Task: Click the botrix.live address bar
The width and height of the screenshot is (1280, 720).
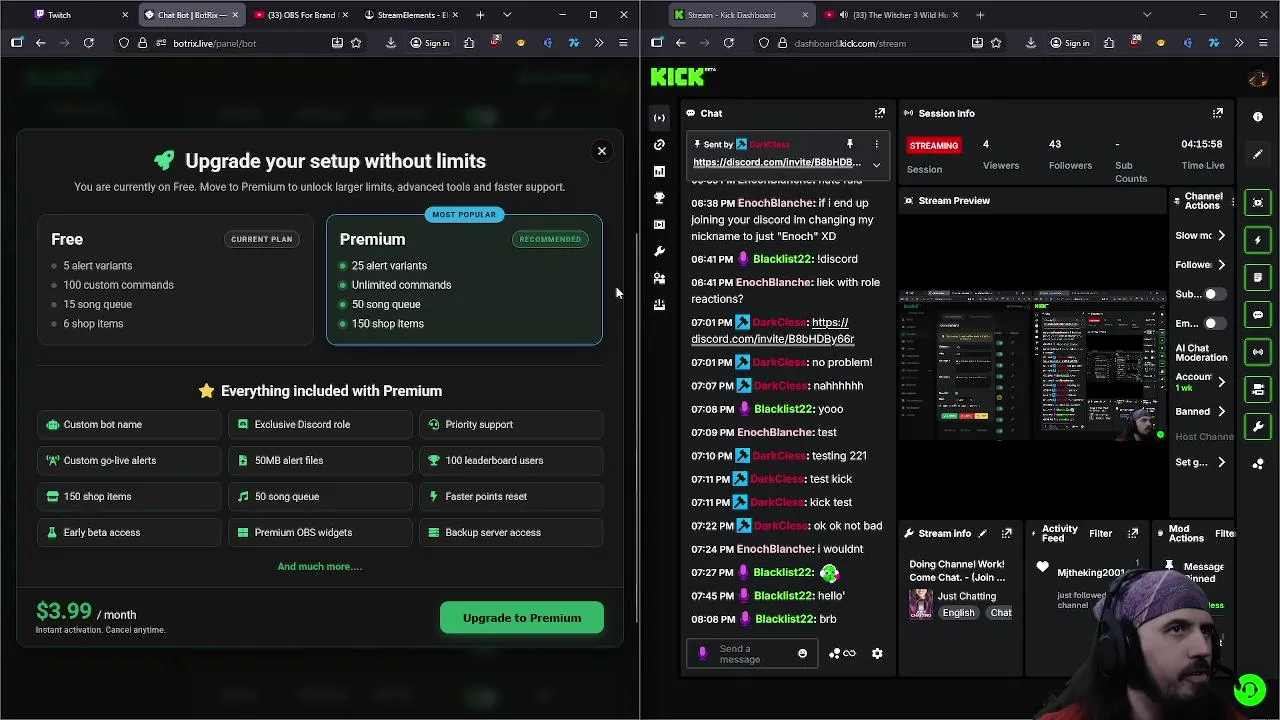Action: [240, 43]
